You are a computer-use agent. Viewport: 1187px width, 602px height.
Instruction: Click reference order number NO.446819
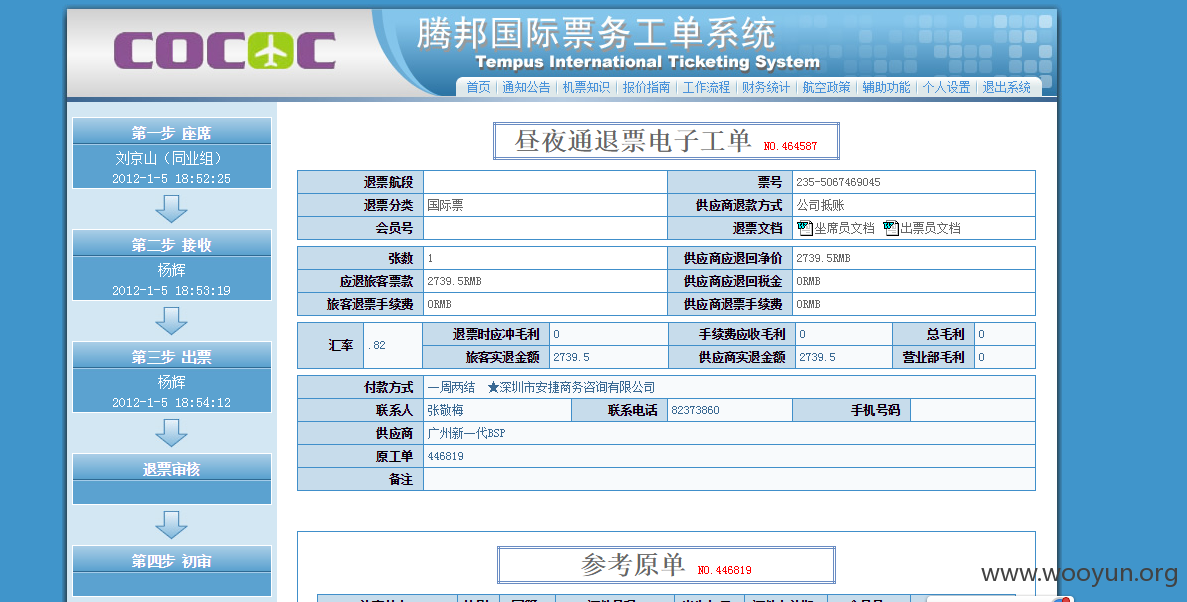pyautogui.click(x=724, y=570)
